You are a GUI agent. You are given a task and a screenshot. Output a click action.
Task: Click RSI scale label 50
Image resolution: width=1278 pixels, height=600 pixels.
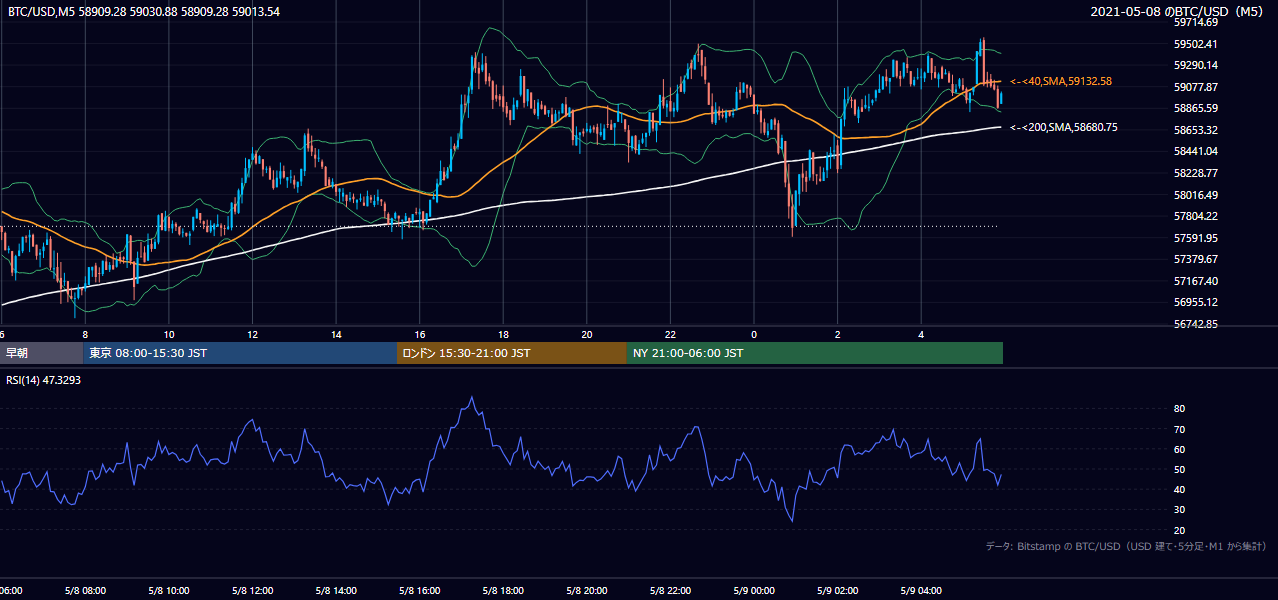pyautogui.click(x=1179, y=469)
